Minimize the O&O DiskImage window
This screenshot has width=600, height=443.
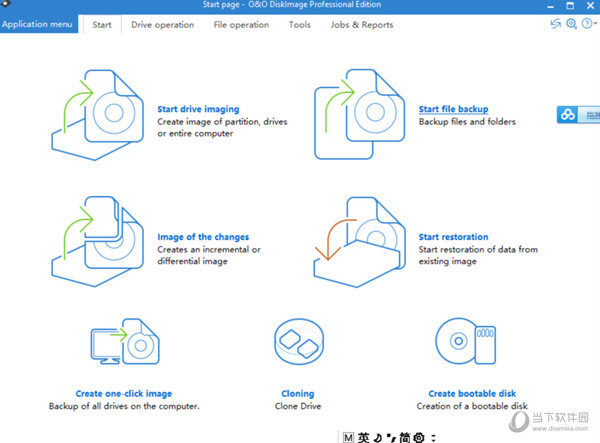pos(551,5)
